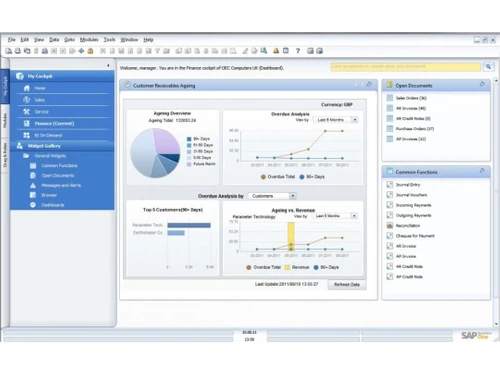Open the View menu
Image resolution: width=500 pixels, height=375 pixels.
coord(39,40)
